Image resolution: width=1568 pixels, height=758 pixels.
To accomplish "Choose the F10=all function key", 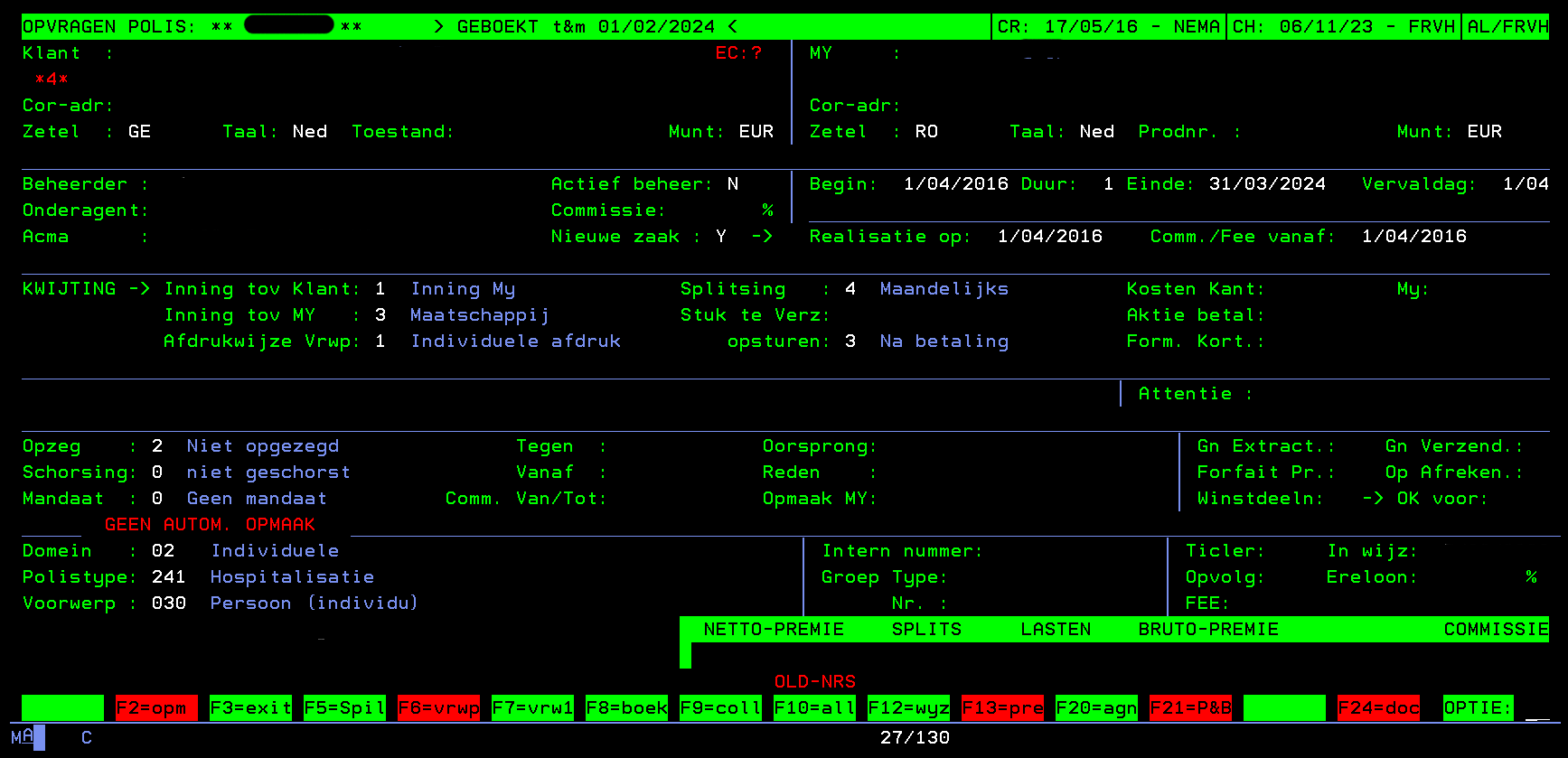I will (814, 708).
